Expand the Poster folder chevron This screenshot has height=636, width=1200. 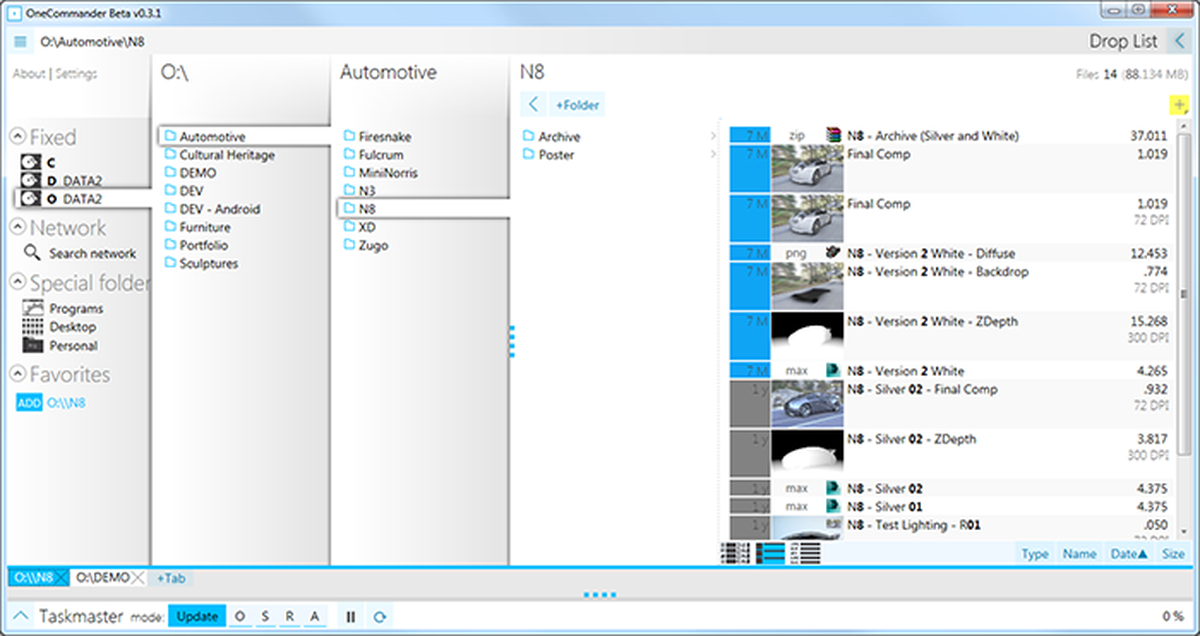(713, 154)
